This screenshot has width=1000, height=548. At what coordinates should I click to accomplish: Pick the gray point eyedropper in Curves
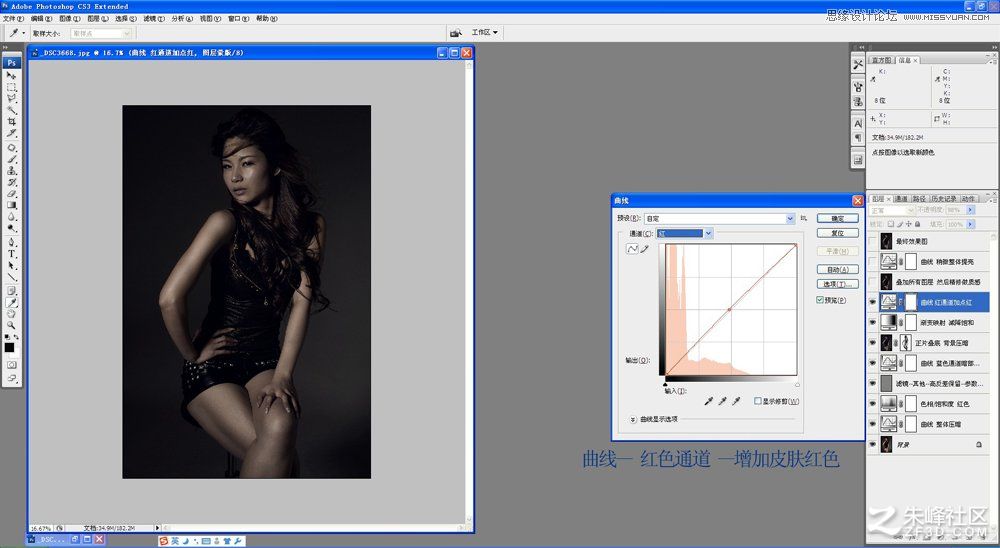pyautogui.click(x=722, y=401)
